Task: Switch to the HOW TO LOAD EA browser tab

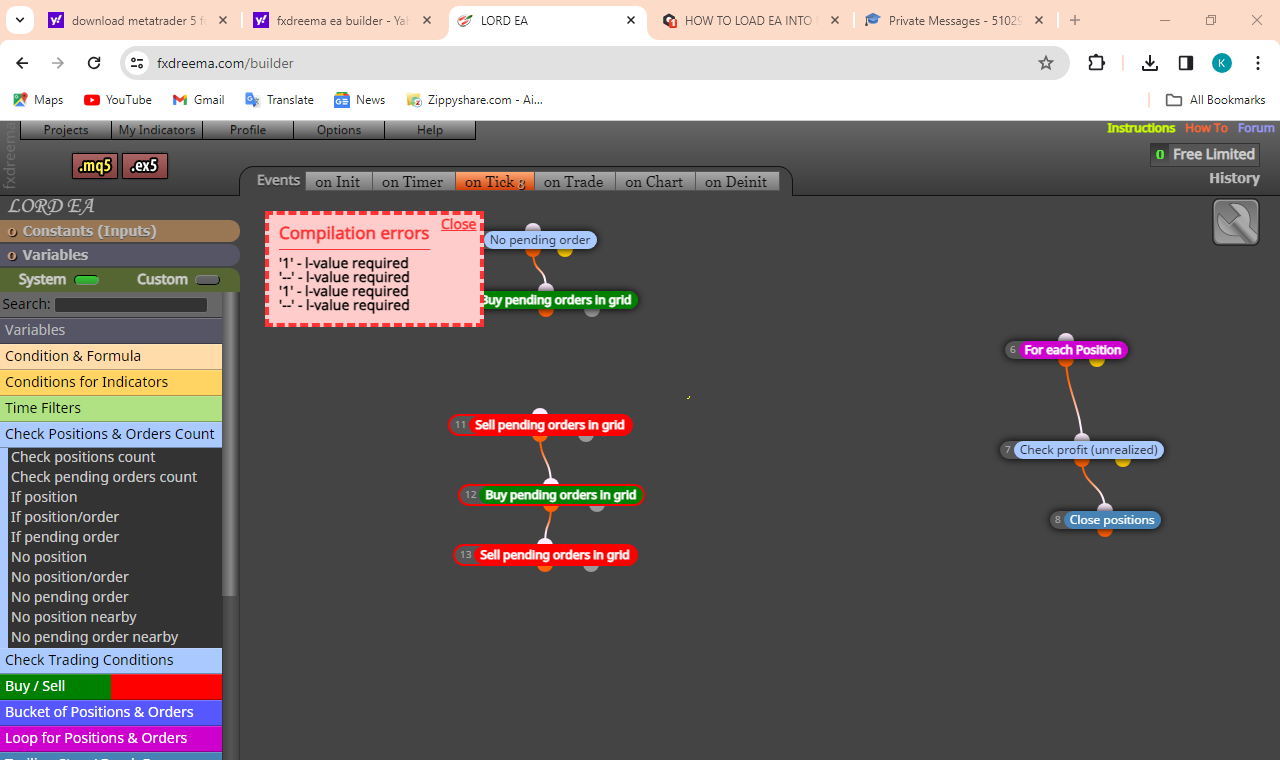Action: [x=750, y=20]
